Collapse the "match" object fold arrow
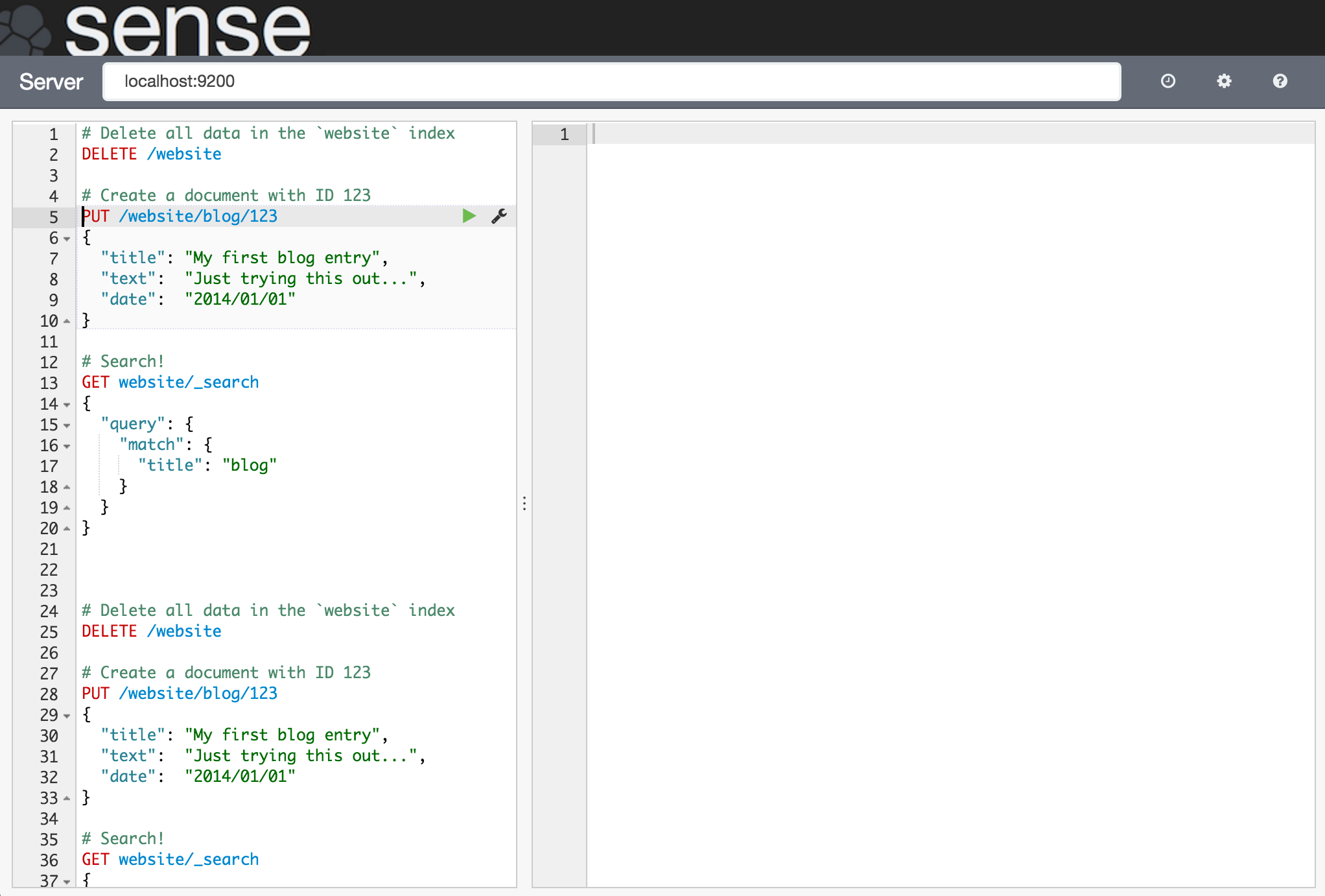1325x896 pixels. click(x=67, y=446)
